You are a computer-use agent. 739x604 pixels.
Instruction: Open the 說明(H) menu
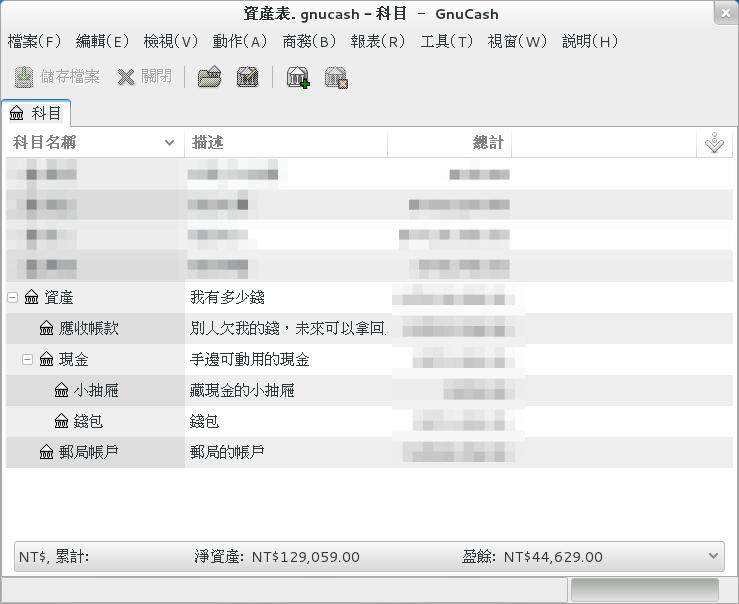pyautogui.click(x=590, y=41)
